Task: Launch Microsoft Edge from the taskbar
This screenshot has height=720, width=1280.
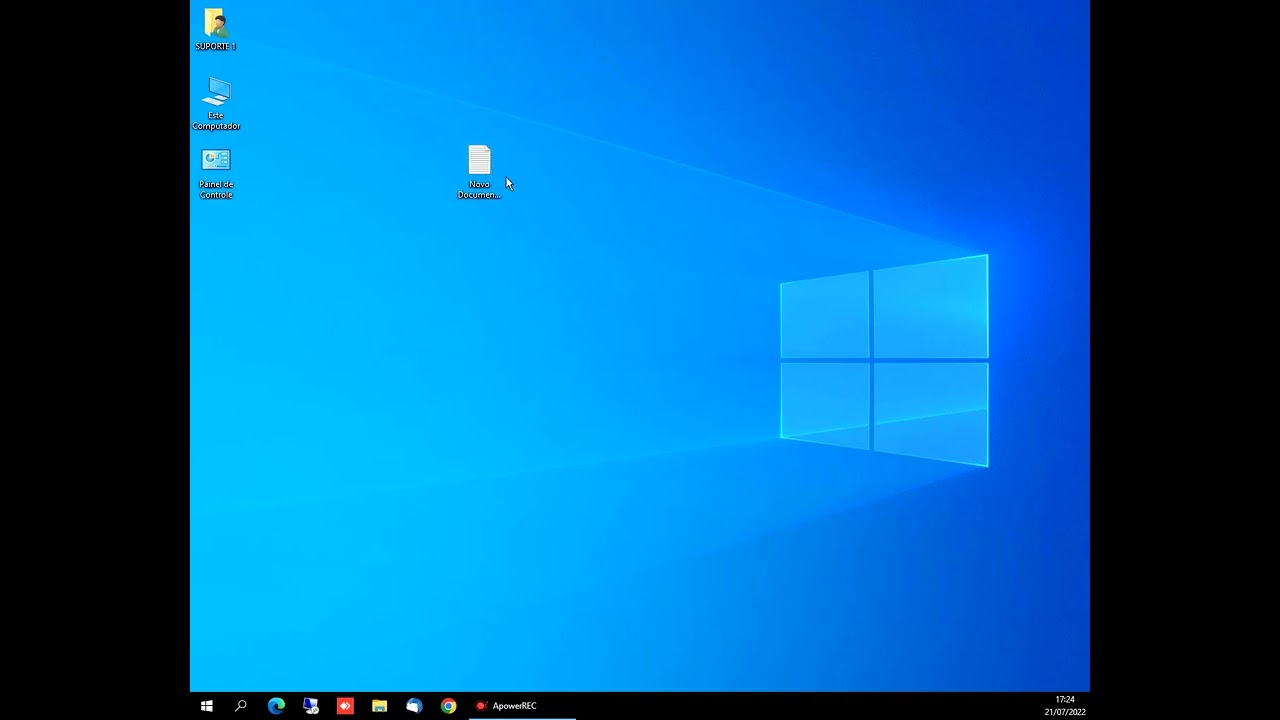Action: (276, 706)
